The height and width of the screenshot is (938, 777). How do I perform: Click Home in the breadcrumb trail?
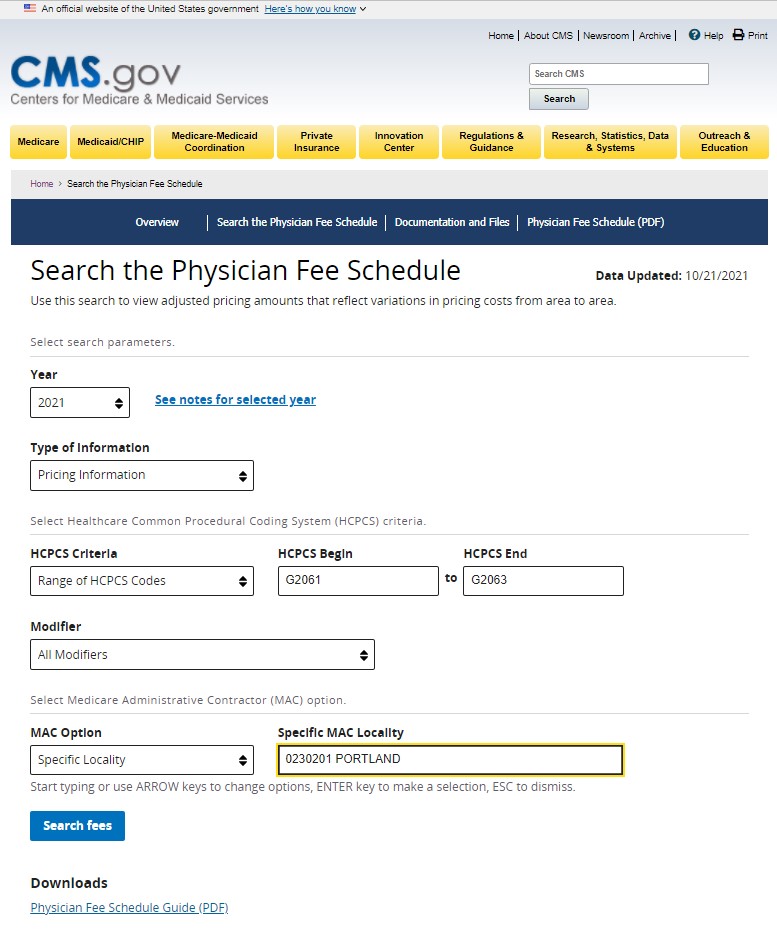point(40,184)
